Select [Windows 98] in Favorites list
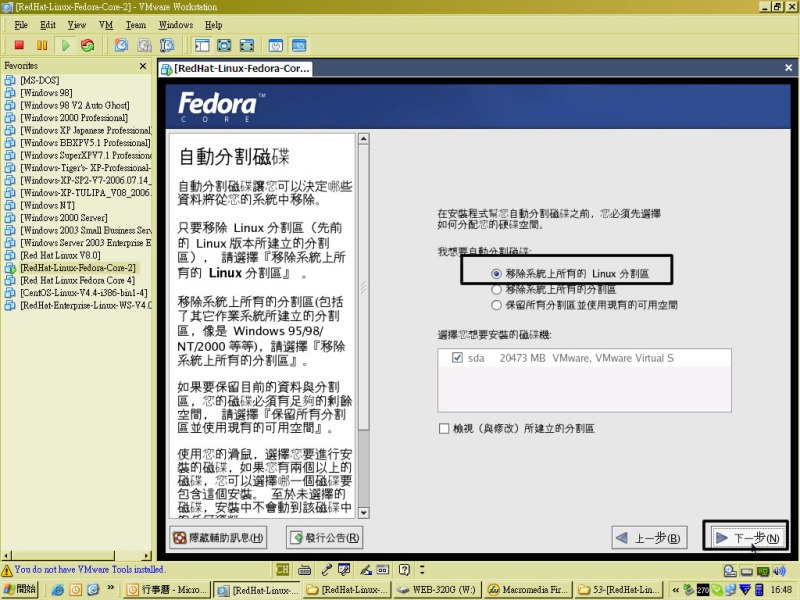Image resolution: width=800 pixels, height=600 pixels. (46, 93)
